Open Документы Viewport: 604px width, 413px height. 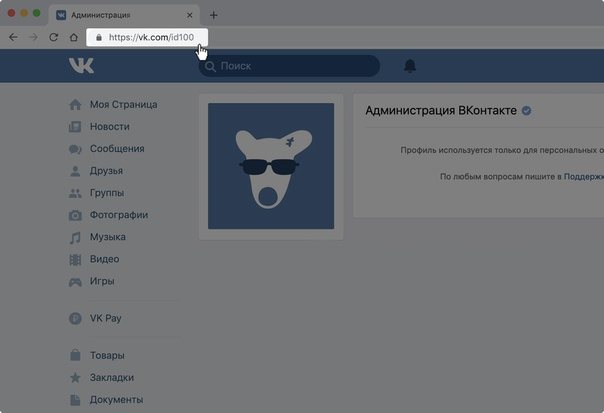pyautogui.click(x=116, y=400)
